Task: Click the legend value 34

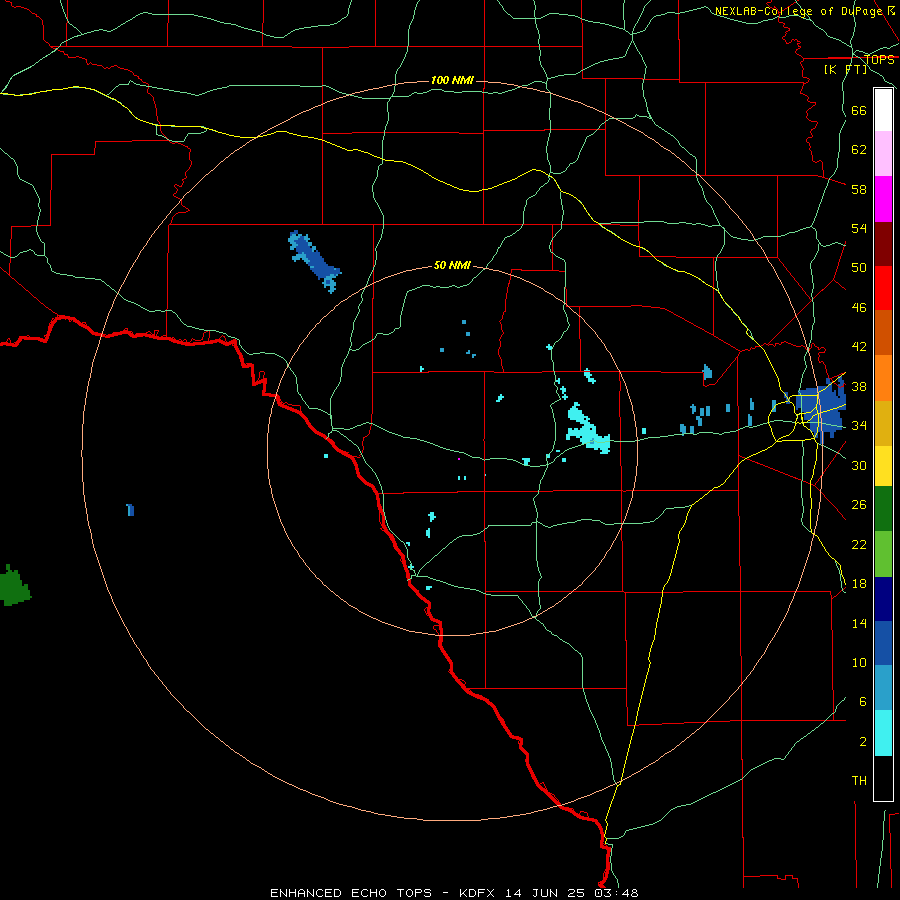Action: coord(859,425)
